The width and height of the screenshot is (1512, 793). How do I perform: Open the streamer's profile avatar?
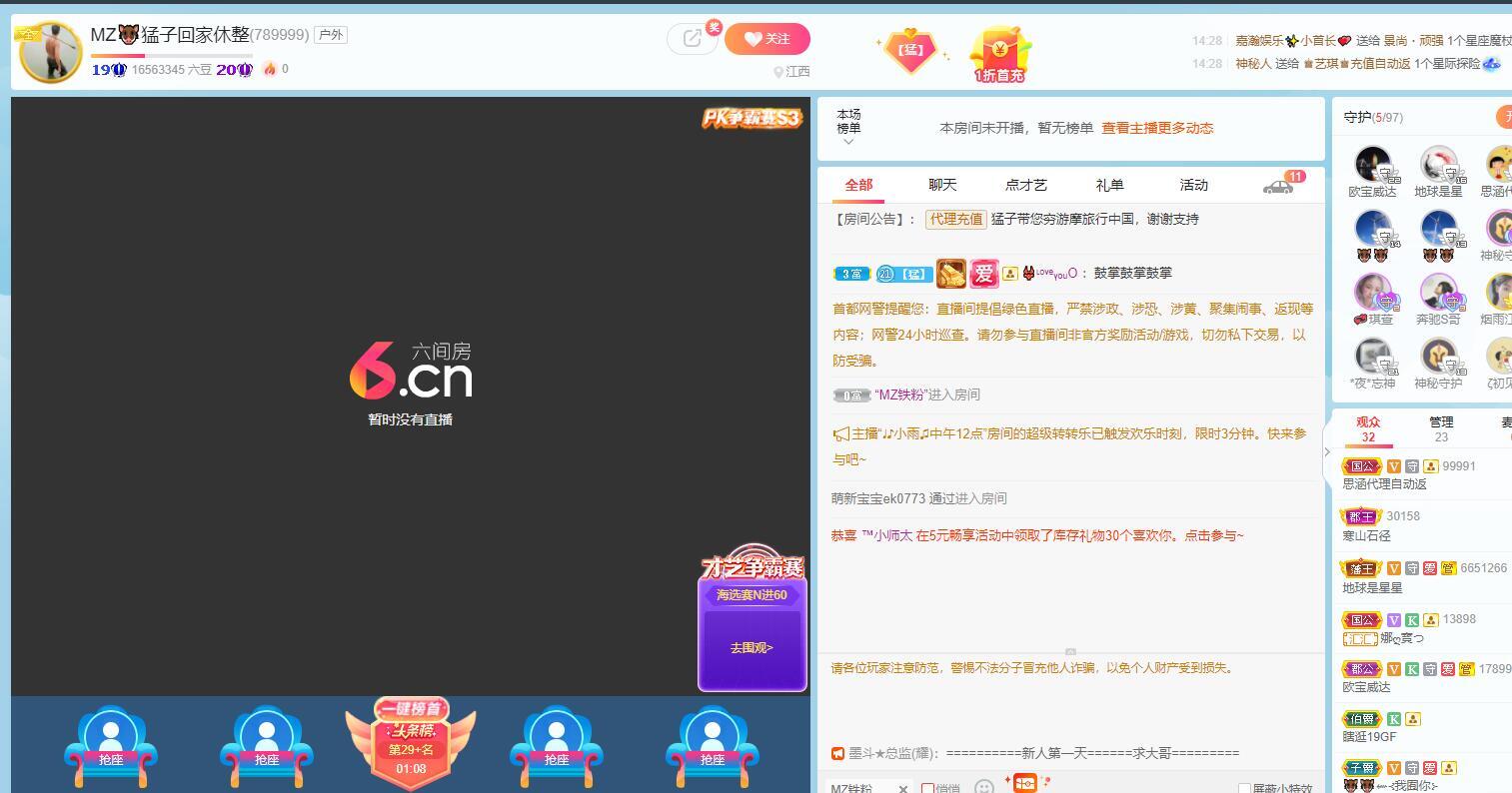50,52
